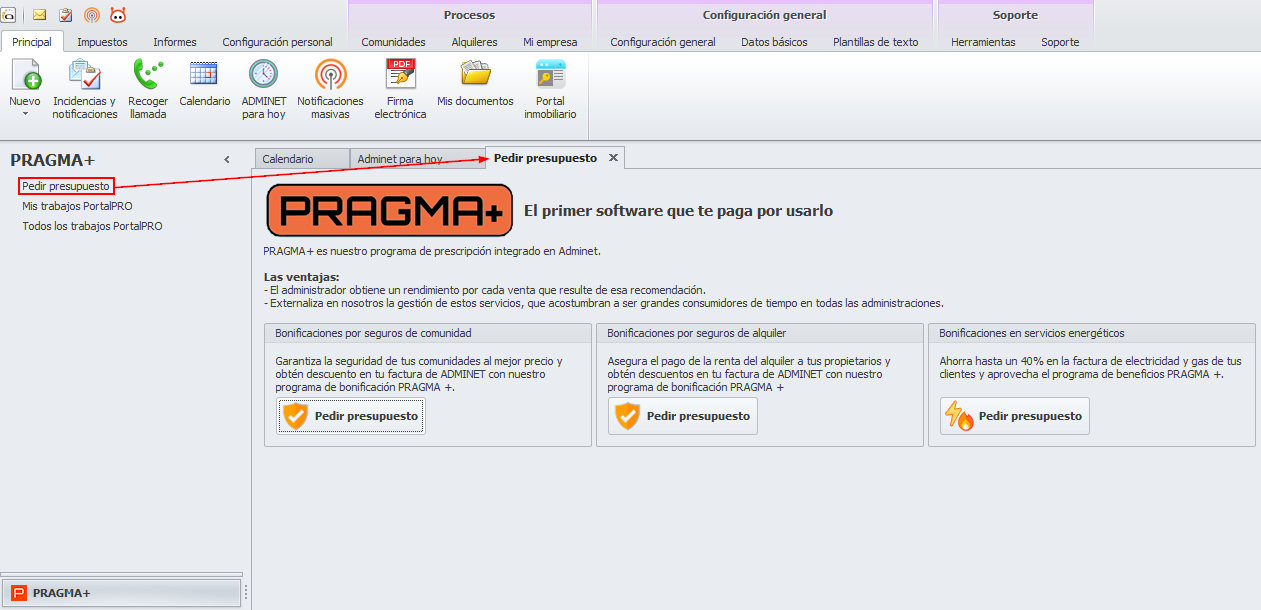Select Mis trabajos PortalPRO in sidebar
The image size is (1261, 610).
tap(77, 206)
